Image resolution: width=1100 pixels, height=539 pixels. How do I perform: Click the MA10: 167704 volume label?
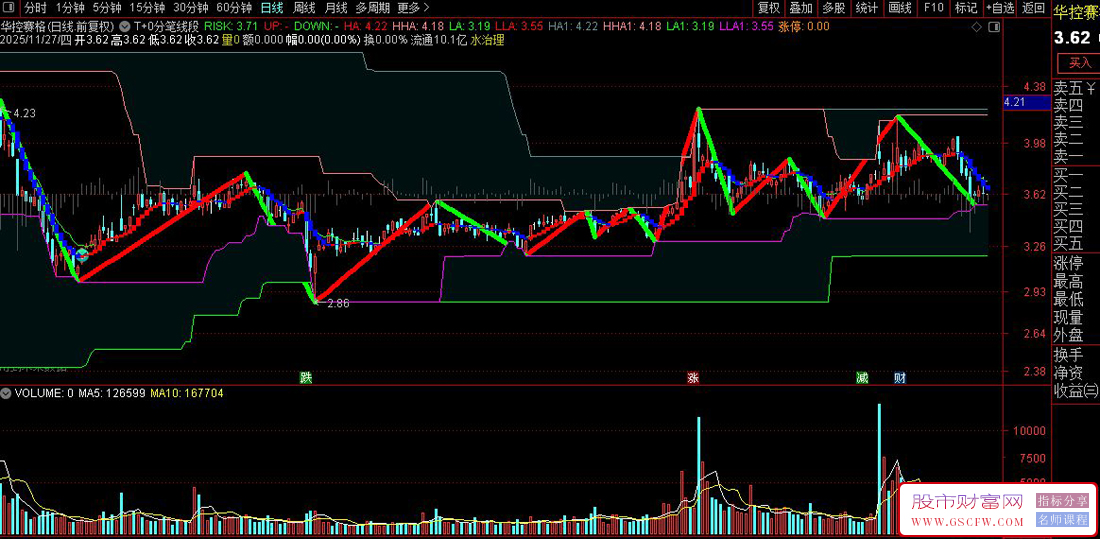coord(187,394)
